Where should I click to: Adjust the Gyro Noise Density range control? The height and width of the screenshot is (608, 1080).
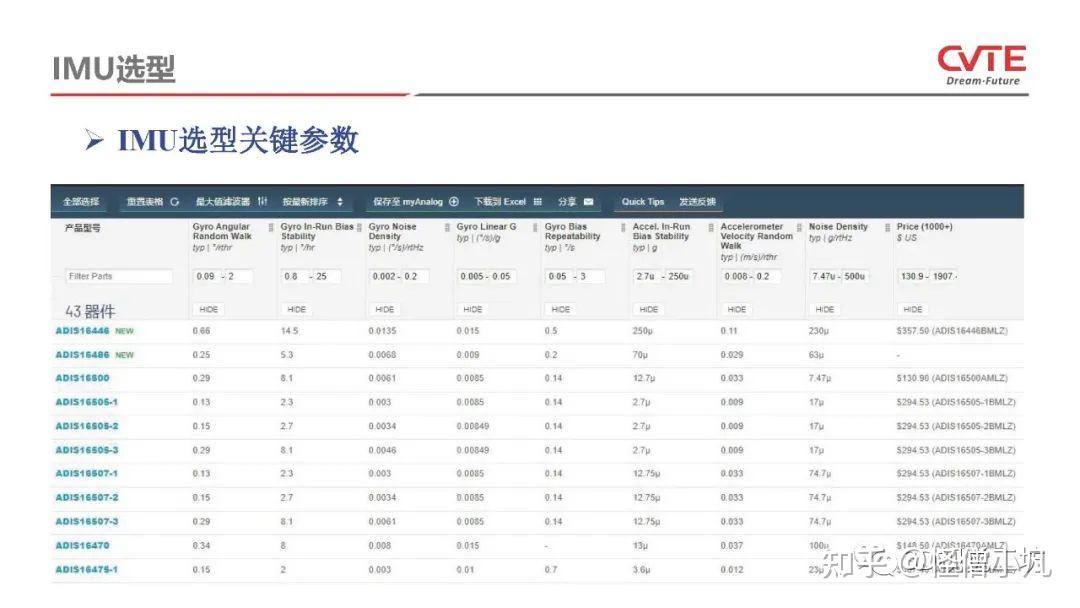pos(396,276)
